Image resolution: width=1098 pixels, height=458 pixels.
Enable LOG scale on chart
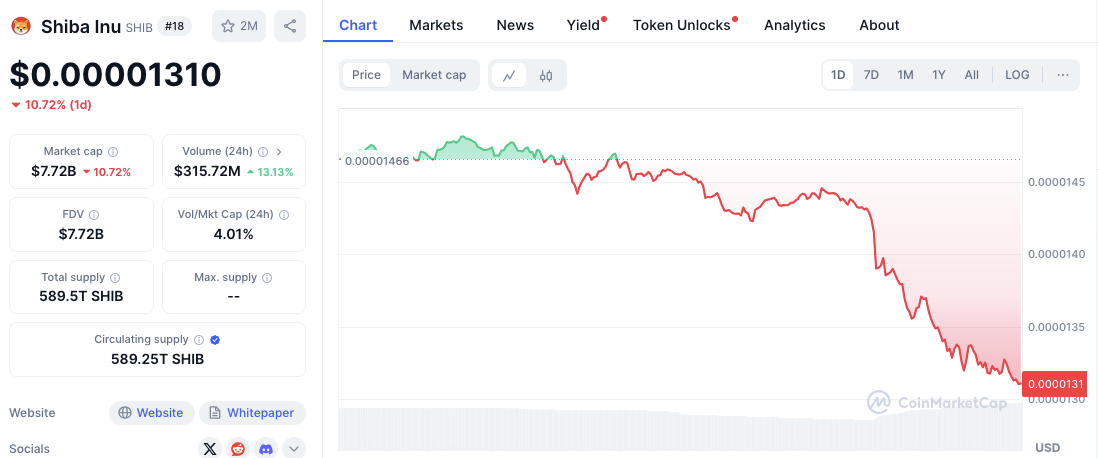click(1017, 75)
